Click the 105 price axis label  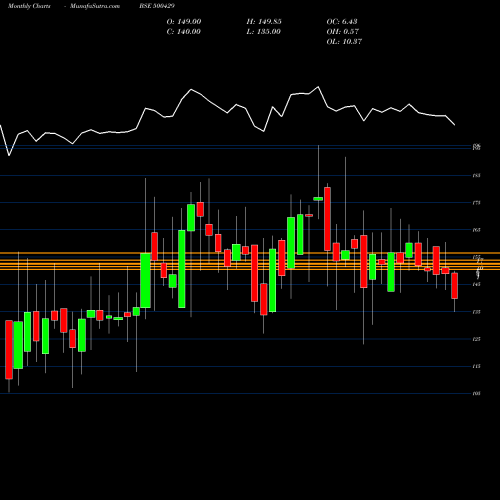pos(476,394)
